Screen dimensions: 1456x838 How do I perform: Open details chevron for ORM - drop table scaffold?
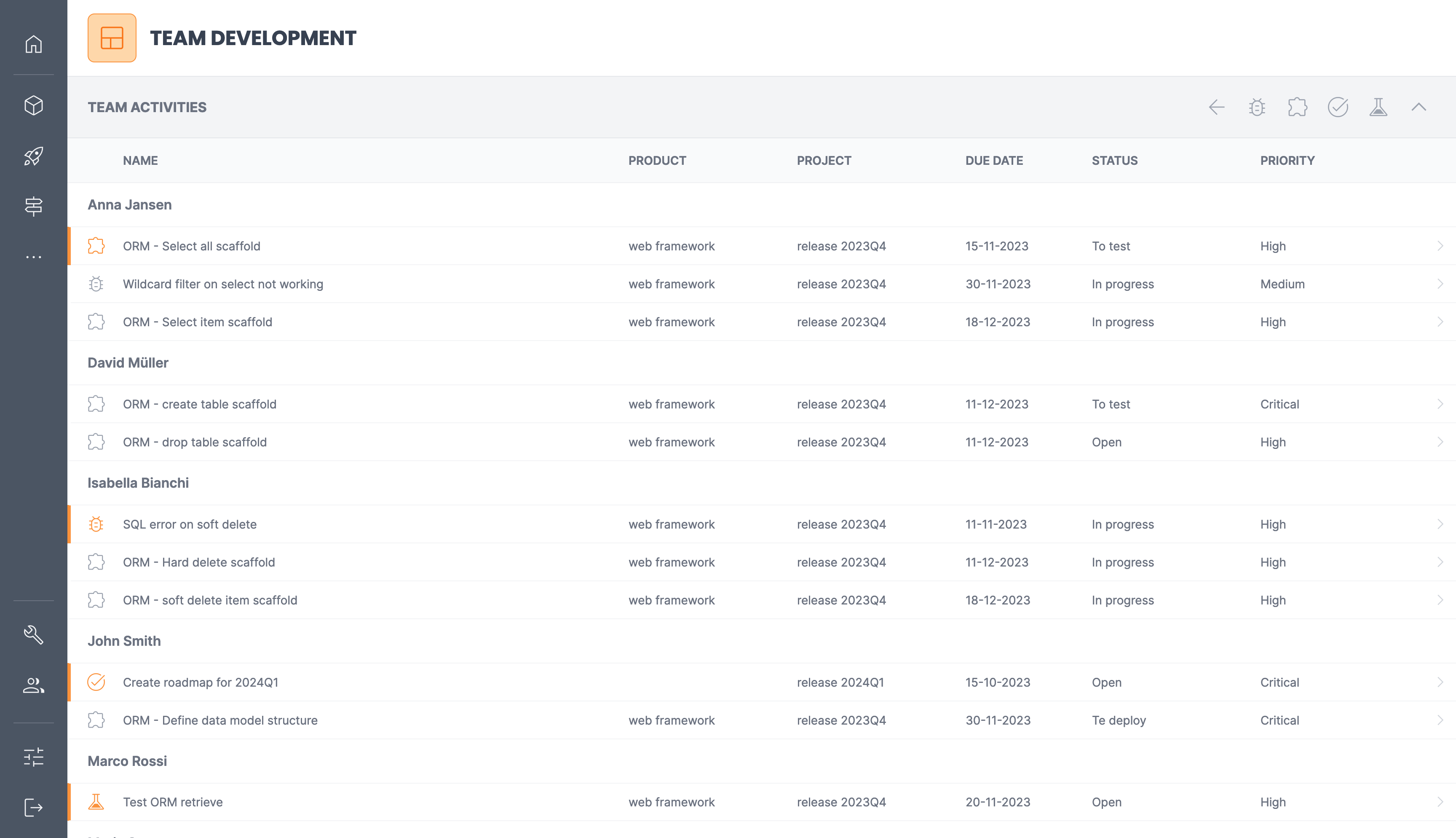pos(1440,442)
